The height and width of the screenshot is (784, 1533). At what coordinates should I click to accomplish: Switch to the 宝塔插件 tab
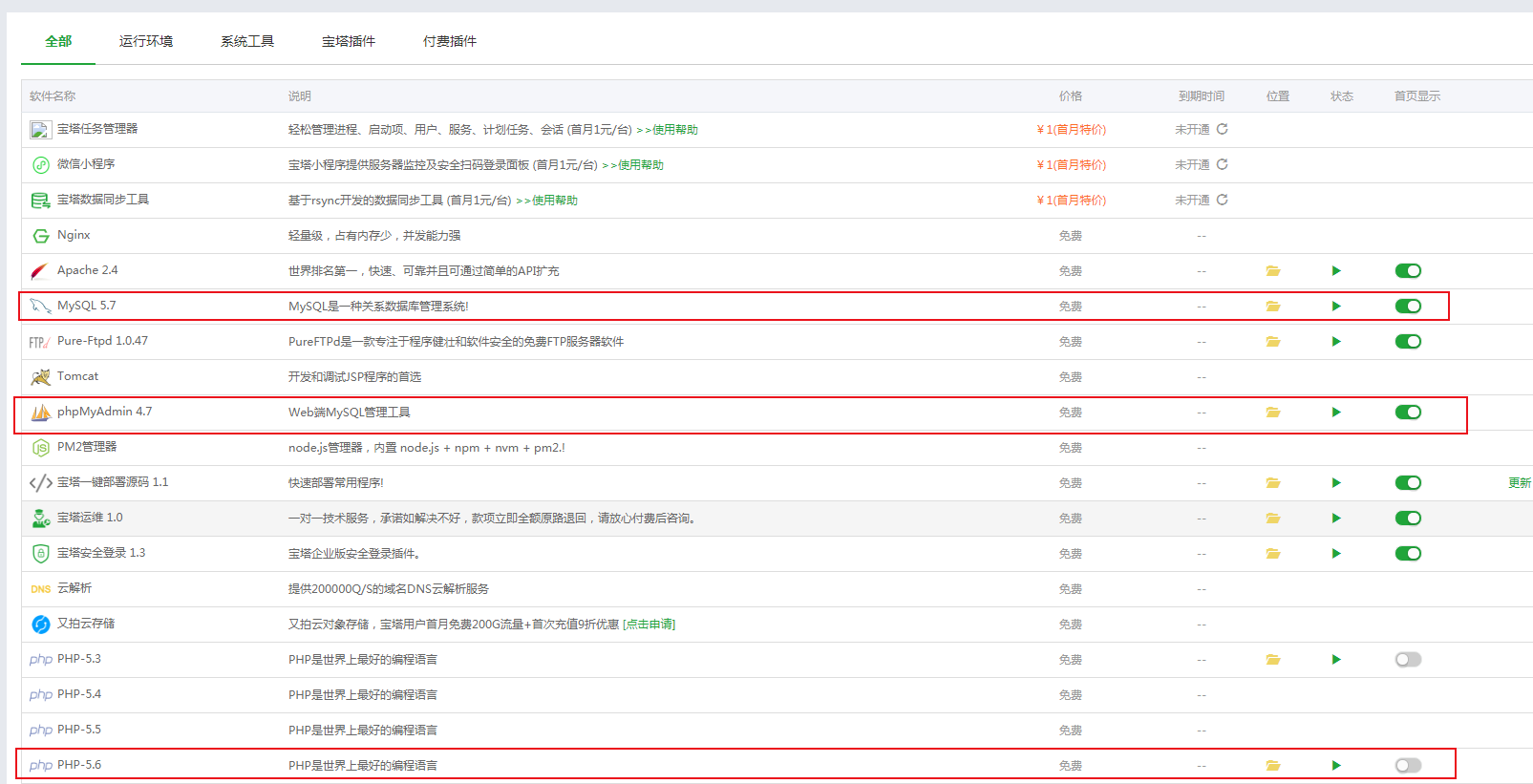(x=349, y=41)
